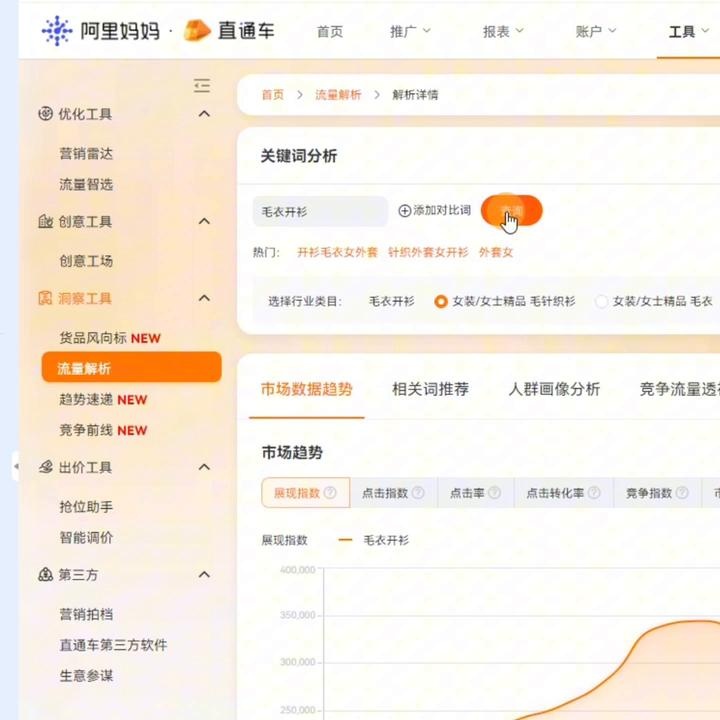Click the 直通车 orange logo icon
Screen dimensions: 720x720
[197, 31]
